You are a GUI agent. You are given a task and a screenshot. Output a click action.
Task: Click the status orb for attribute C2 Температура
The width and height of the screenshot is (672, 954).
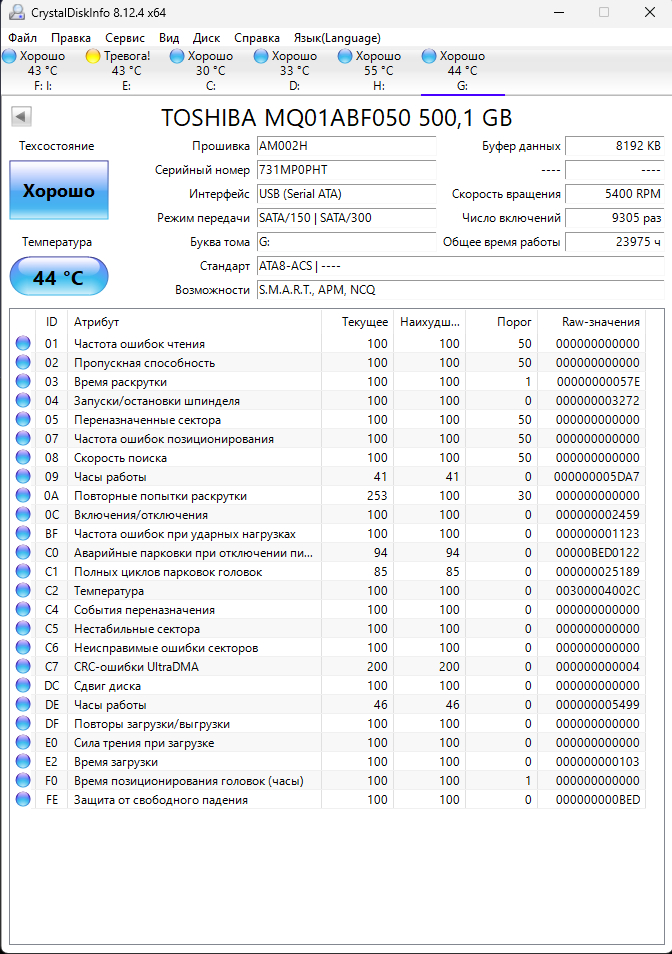coord(23,590)
